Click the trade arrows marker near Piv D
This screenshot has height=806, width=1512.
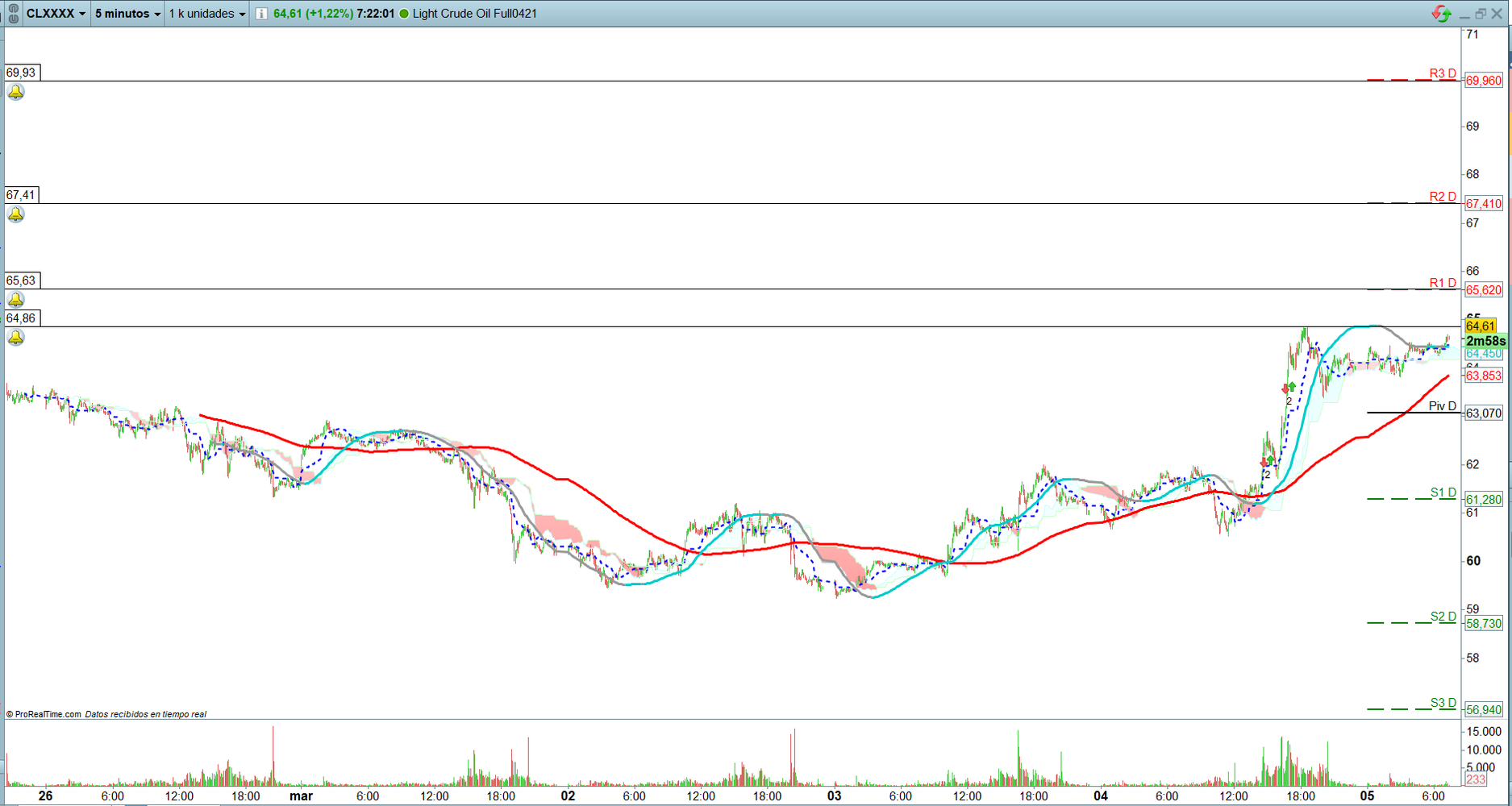(1289, 388)
